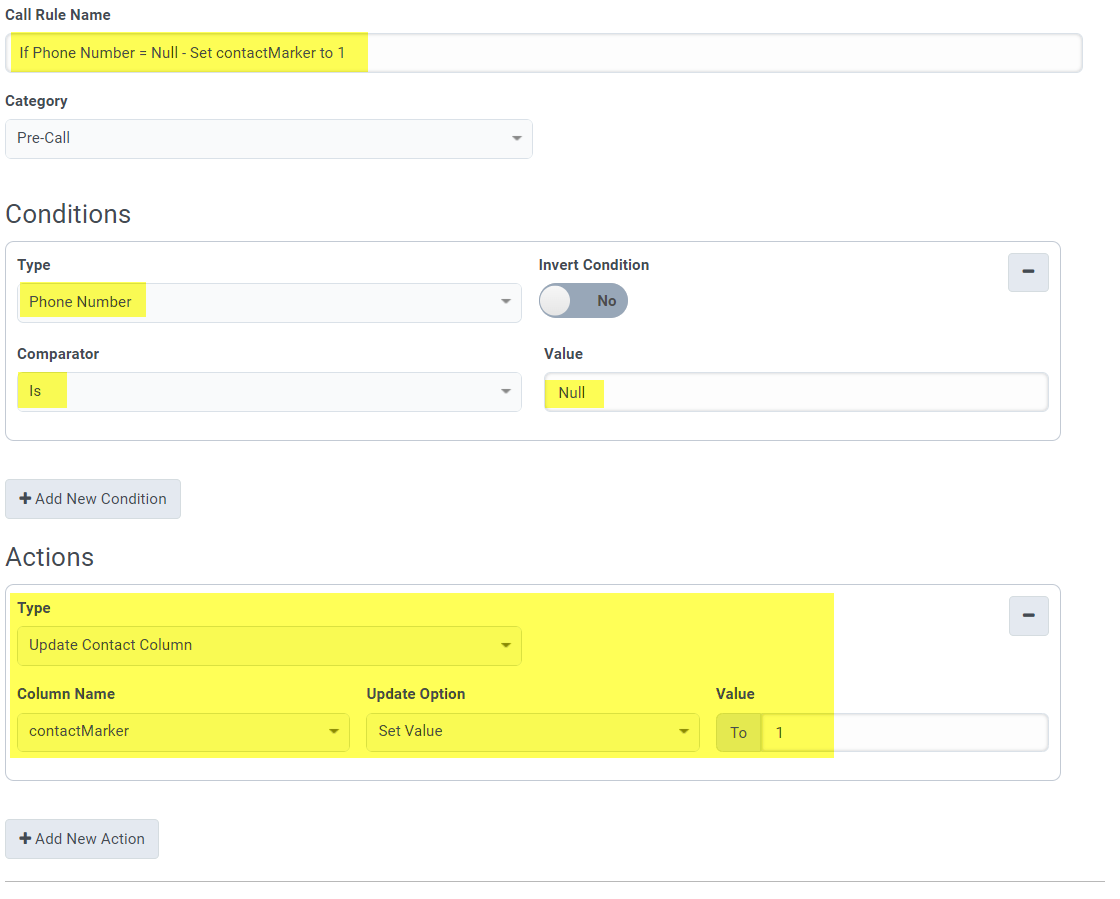Expand the Column Name dropdown (contactMarker)

183,732
